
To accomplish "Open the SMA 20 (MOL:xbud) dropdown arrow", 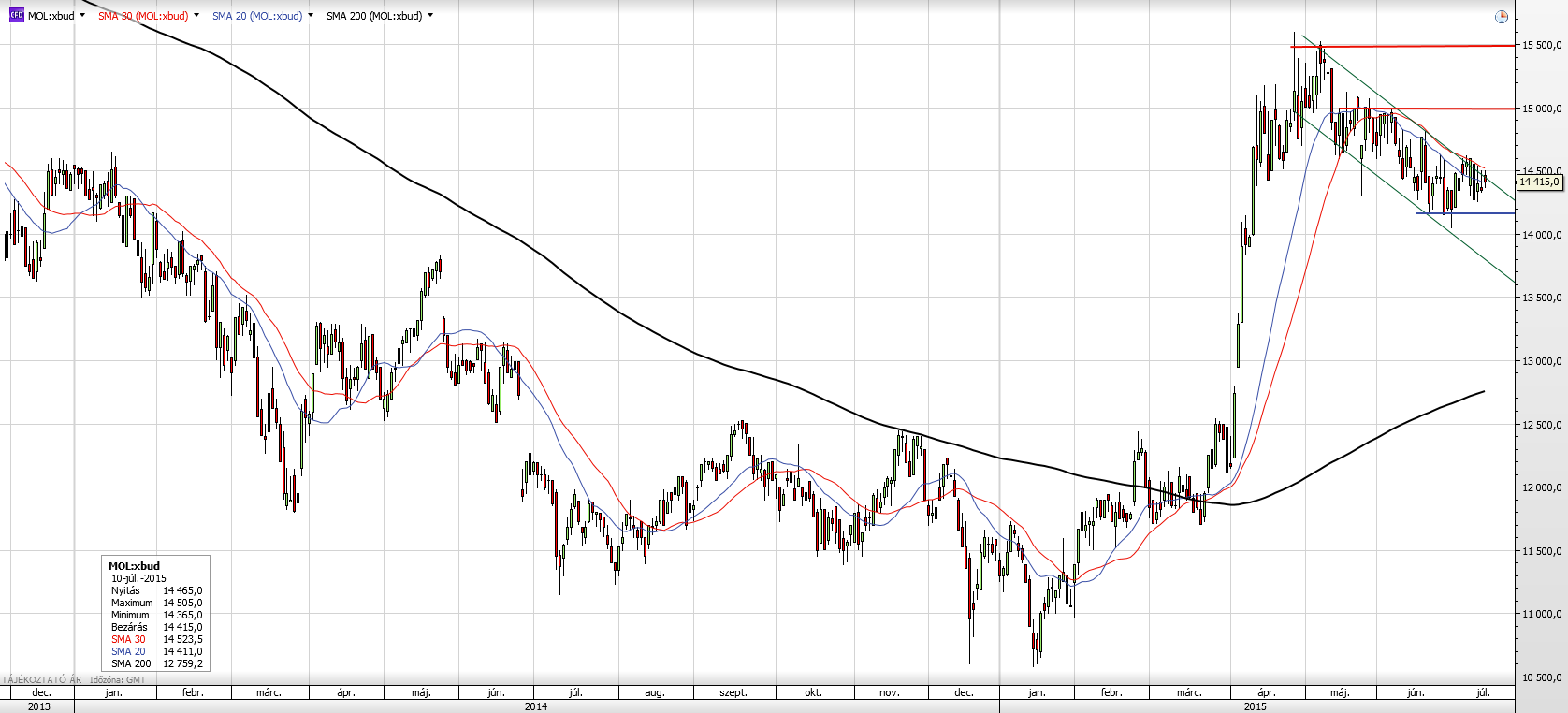I will pyautogui.click(x=311, y=16).
